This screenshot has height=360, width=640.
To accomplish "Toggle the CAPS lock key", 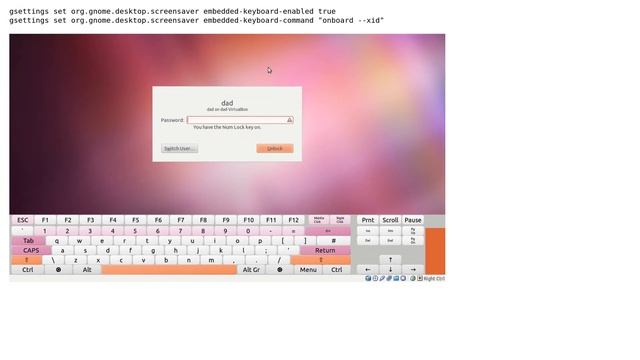I will click(31, 250).
